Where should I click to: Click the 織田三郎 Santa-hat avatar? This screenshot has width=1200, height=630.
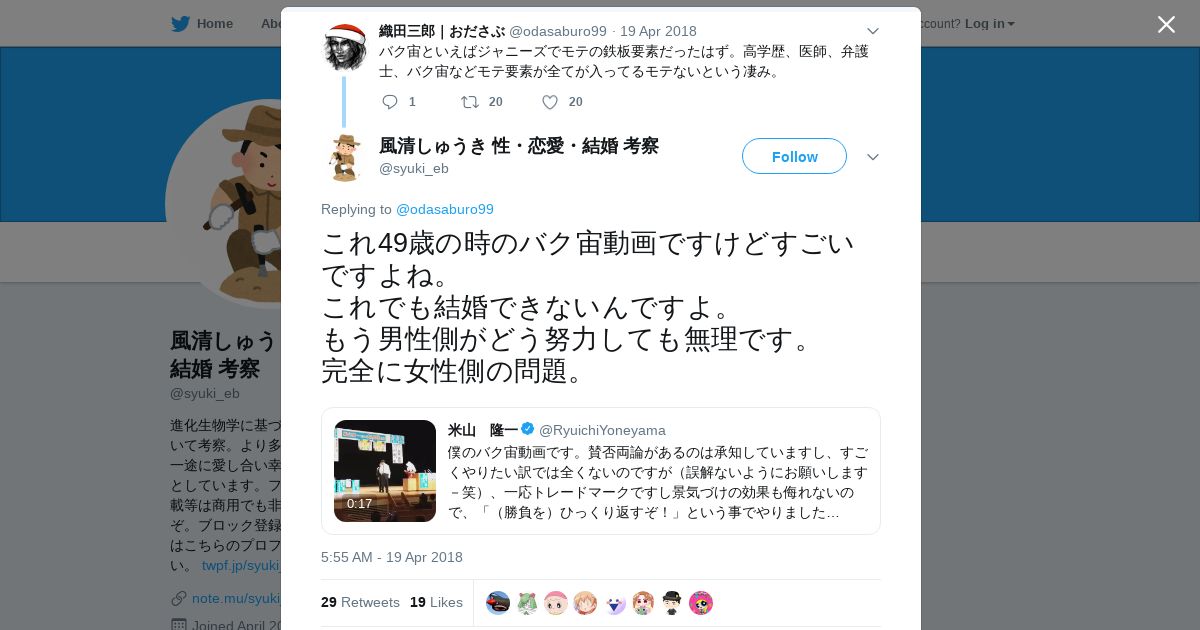(x=345, y=46)
